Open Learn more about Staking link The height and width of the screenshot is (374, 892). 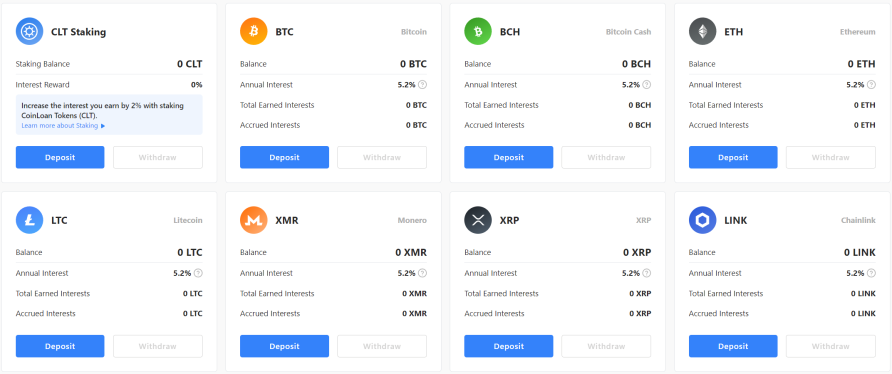tap(63, 125)
